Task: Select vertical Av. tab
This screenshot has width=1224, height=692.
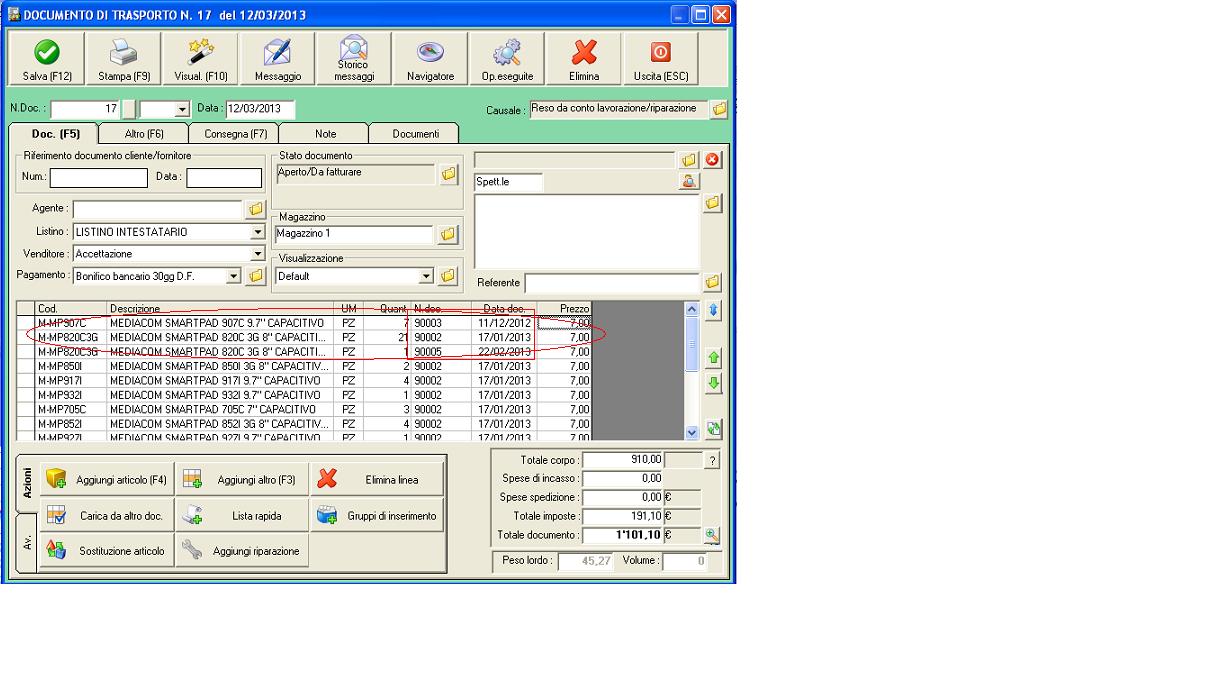Action: click(27, 542)
